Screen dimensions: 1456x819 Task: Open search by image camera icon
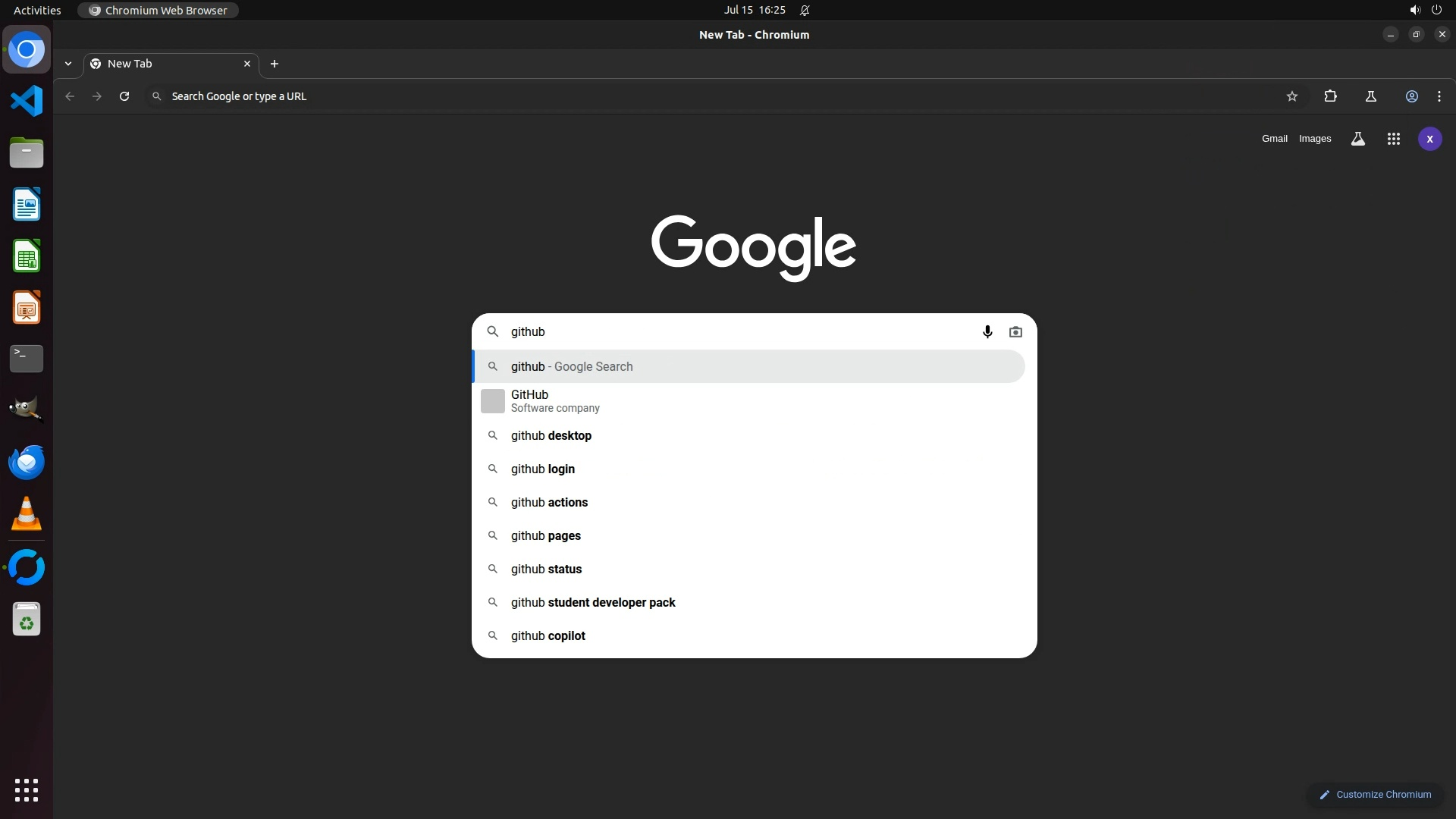pos(1015,332)
